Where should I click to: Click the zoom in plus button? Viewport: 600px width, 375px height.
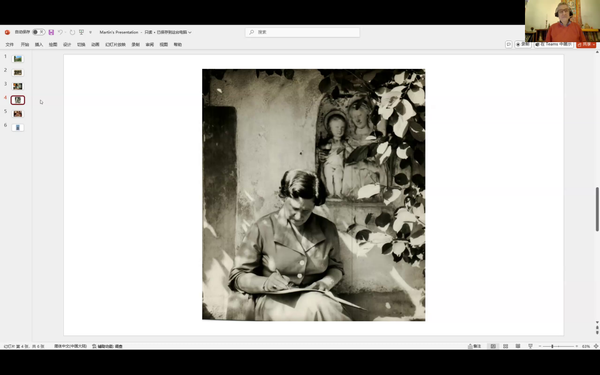pyautogui.click(x=577, y=346)
